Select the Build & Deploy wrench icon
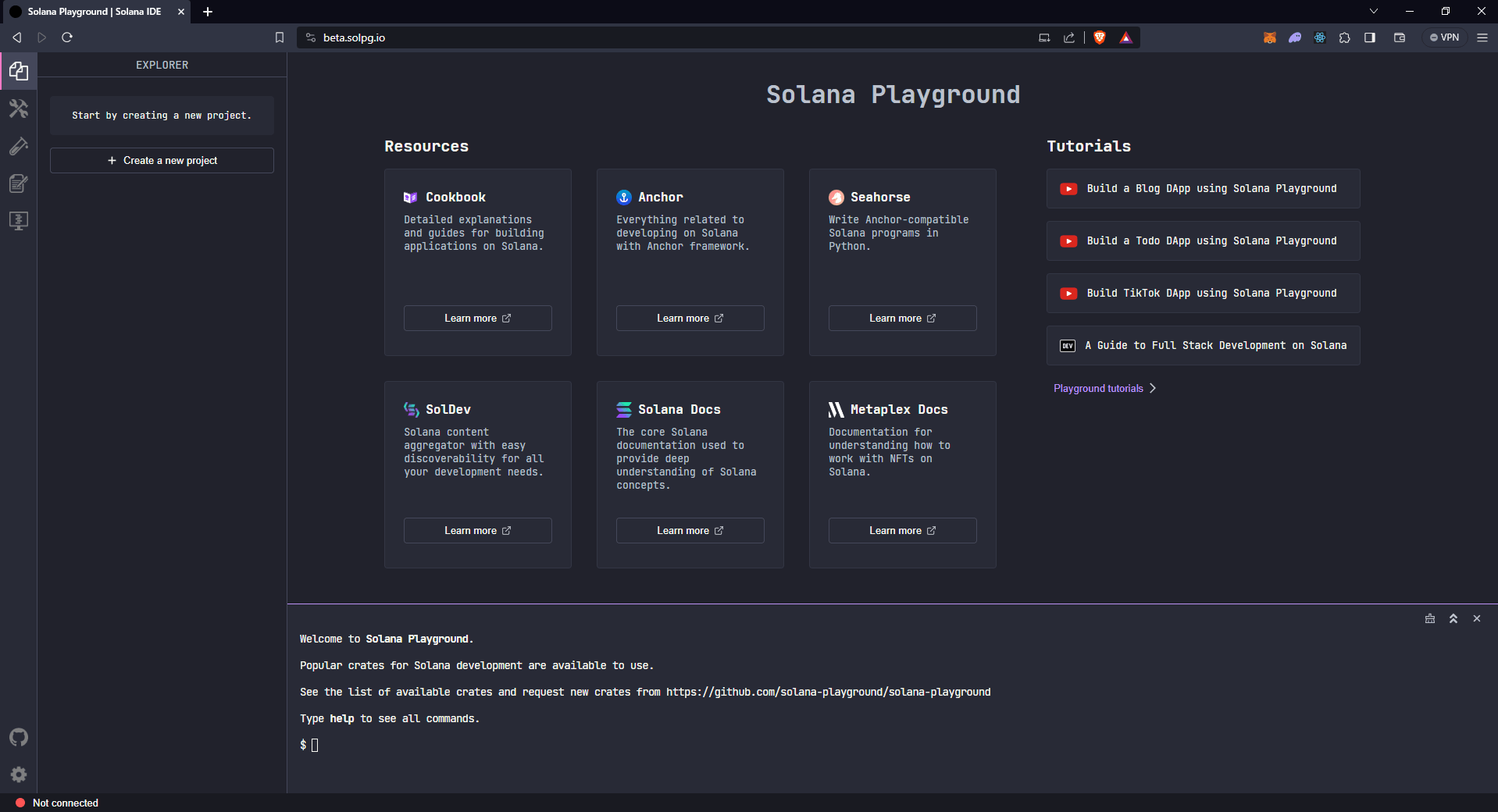The width and height of the screenshot is (1498, 812). pos(19,109)
